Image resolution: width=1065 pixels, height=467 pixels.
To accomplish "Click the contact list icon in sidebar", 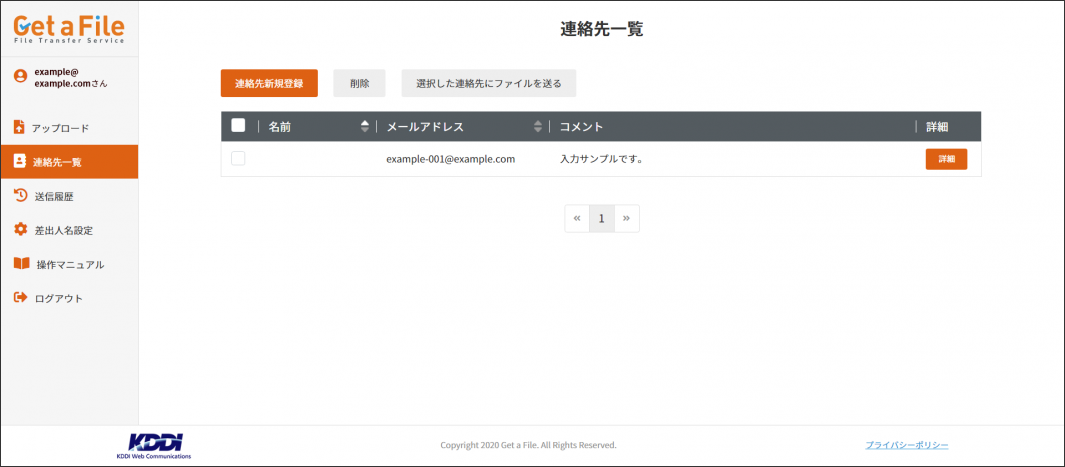I will [19, 161].
